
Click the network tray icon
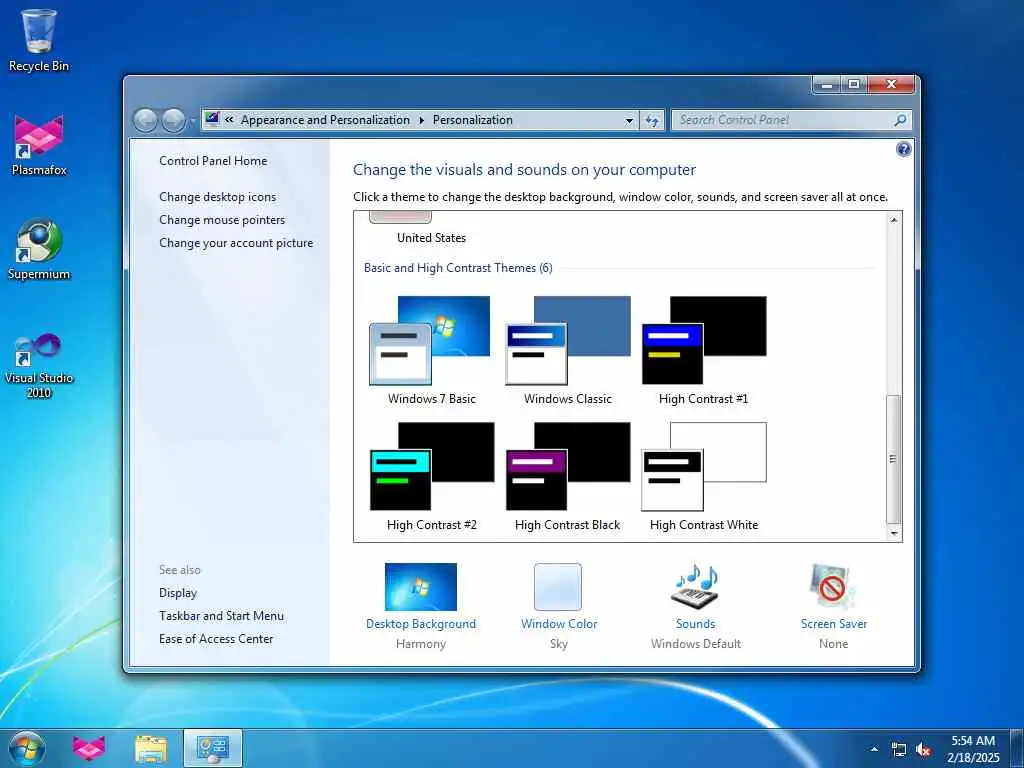[x=899, y=750]
